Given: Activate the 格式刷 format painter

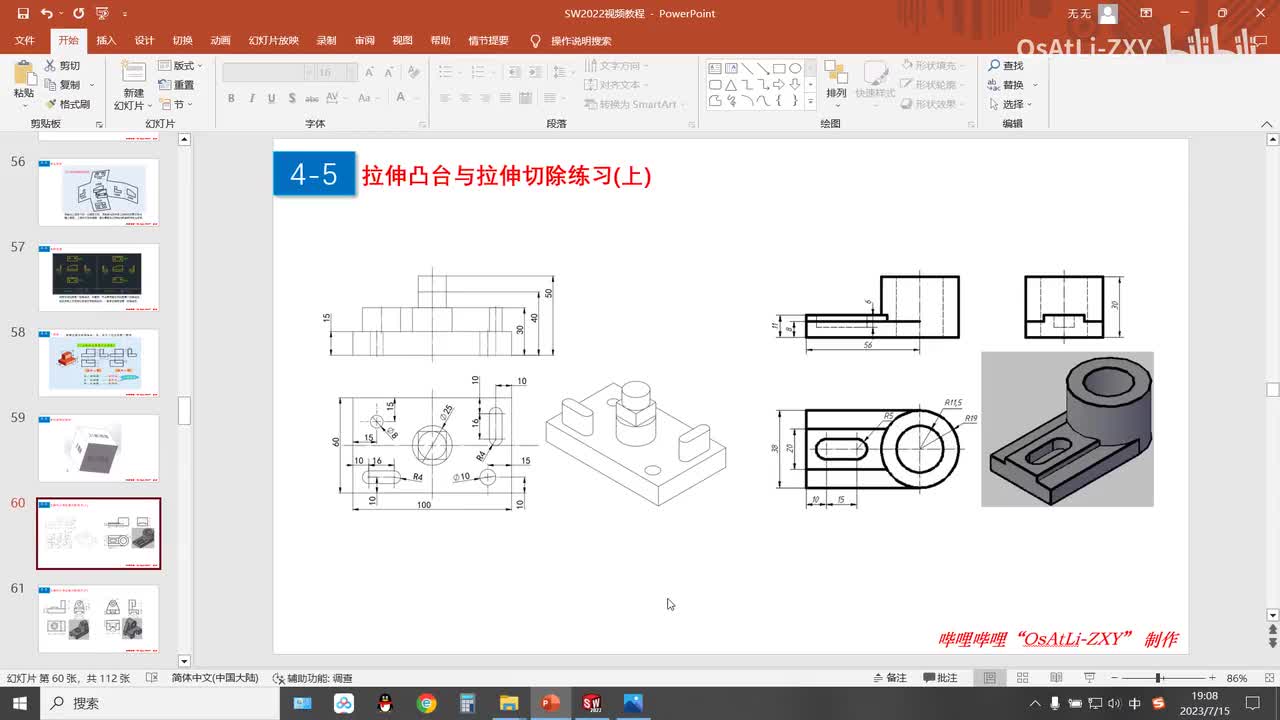Looking at the screenshot, I should click(x=67, y=104).
